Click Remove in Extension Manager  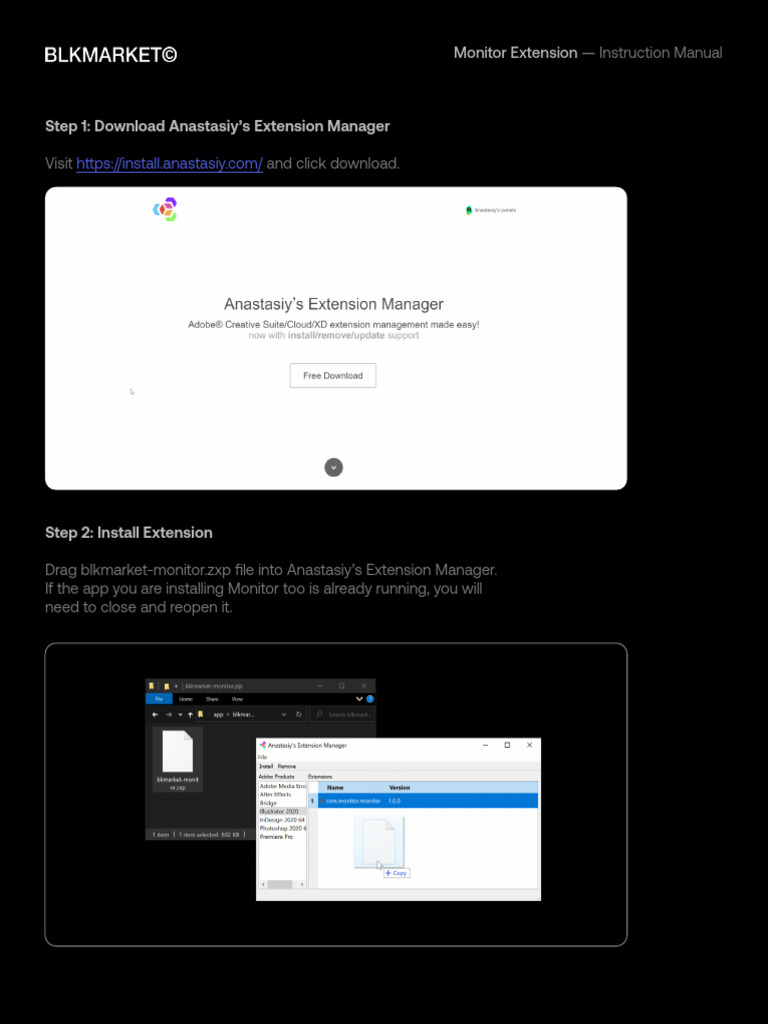[x=287, y=766]
